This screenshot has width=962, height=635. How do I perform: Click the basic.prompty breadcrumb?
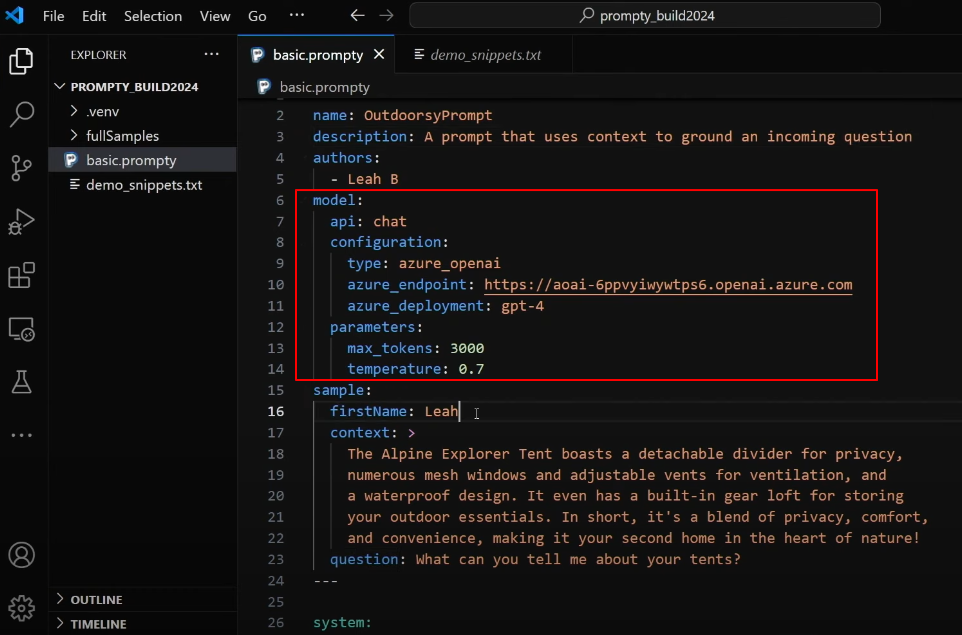(325, 87)
